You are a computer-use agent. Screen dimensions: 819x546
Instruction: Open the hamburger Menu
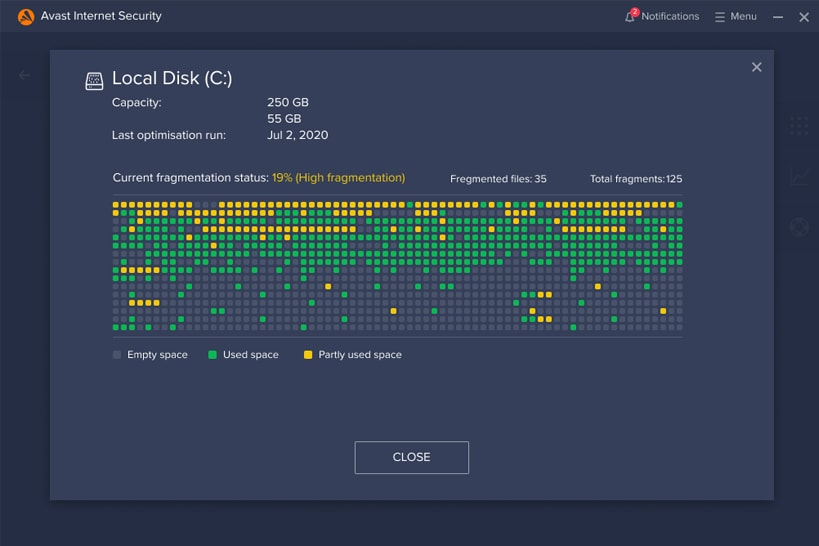pos(735,17)
